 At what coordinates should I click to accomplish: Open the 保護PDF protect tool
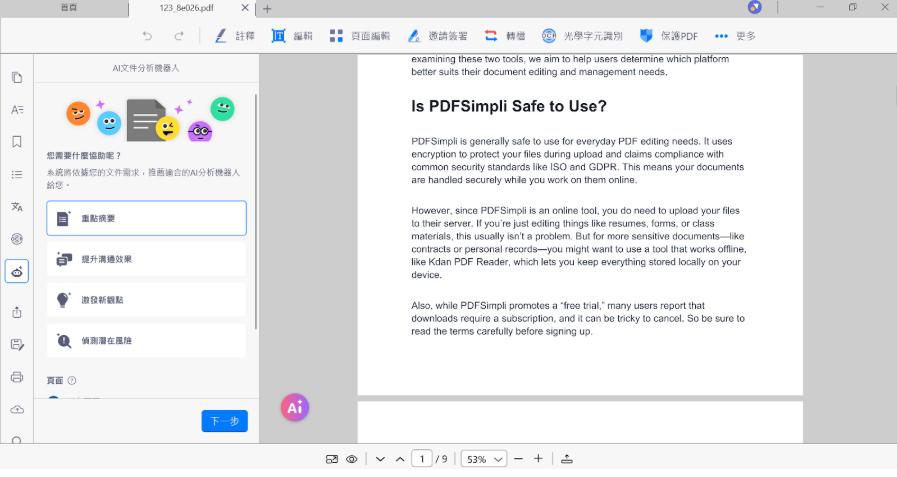point(669,36)
